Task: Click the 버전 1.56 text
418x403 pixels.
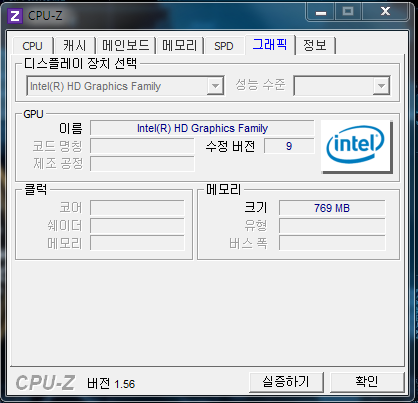Action: [111, 384]
